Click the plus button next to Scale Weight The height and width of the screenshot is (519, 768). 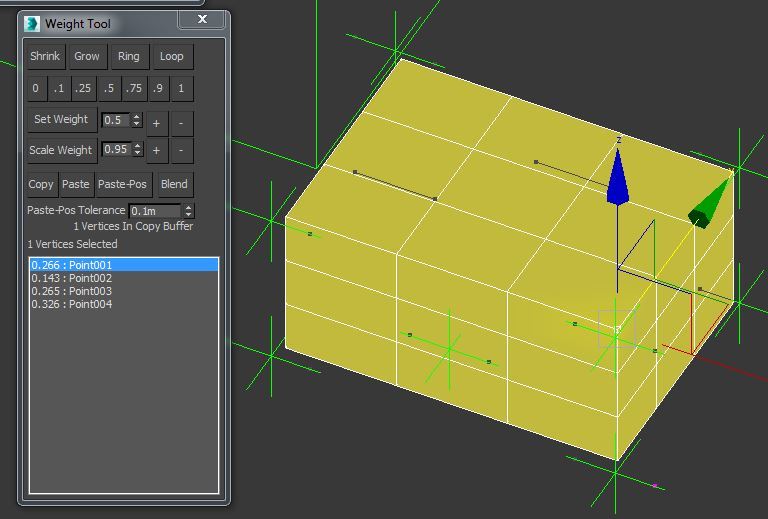pyautogui.click(x=157, y=151)
